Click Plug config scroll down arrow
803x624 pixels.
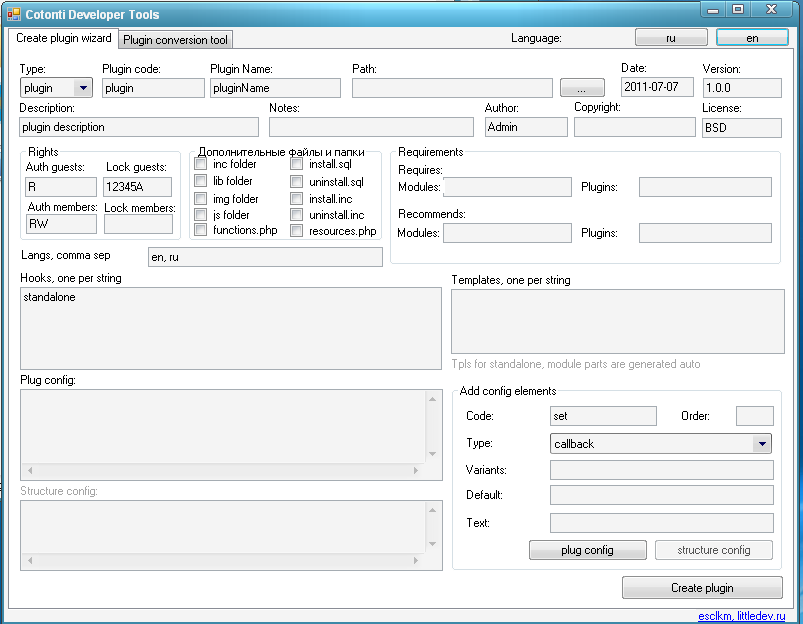(x=433, y=454)
